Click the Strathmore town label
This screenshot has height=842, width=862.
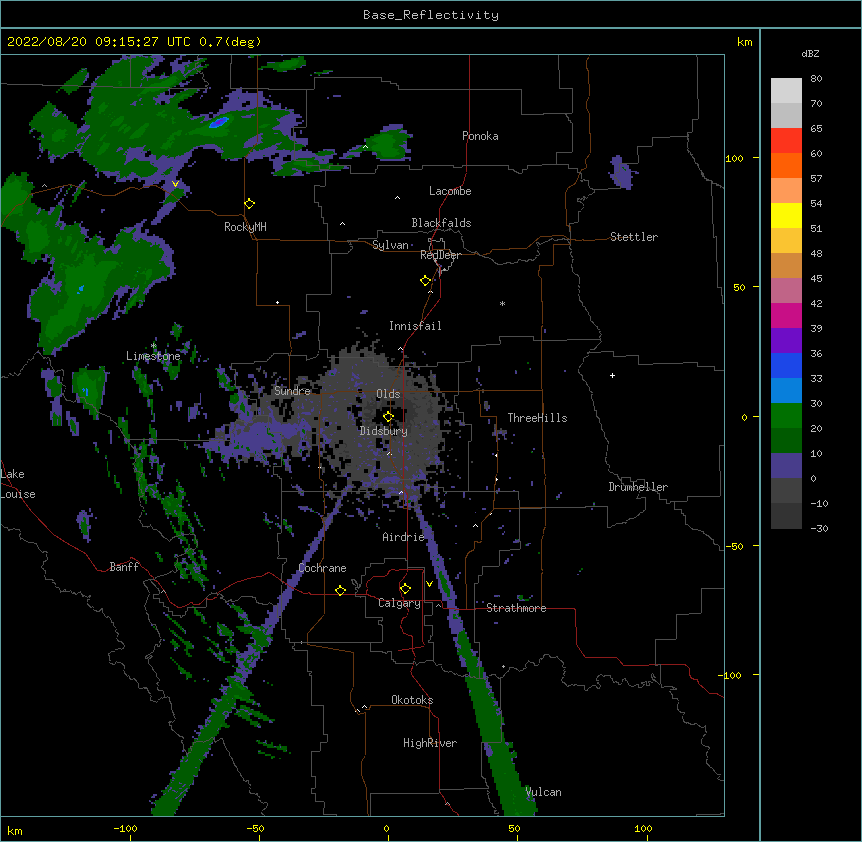point(516,608)
